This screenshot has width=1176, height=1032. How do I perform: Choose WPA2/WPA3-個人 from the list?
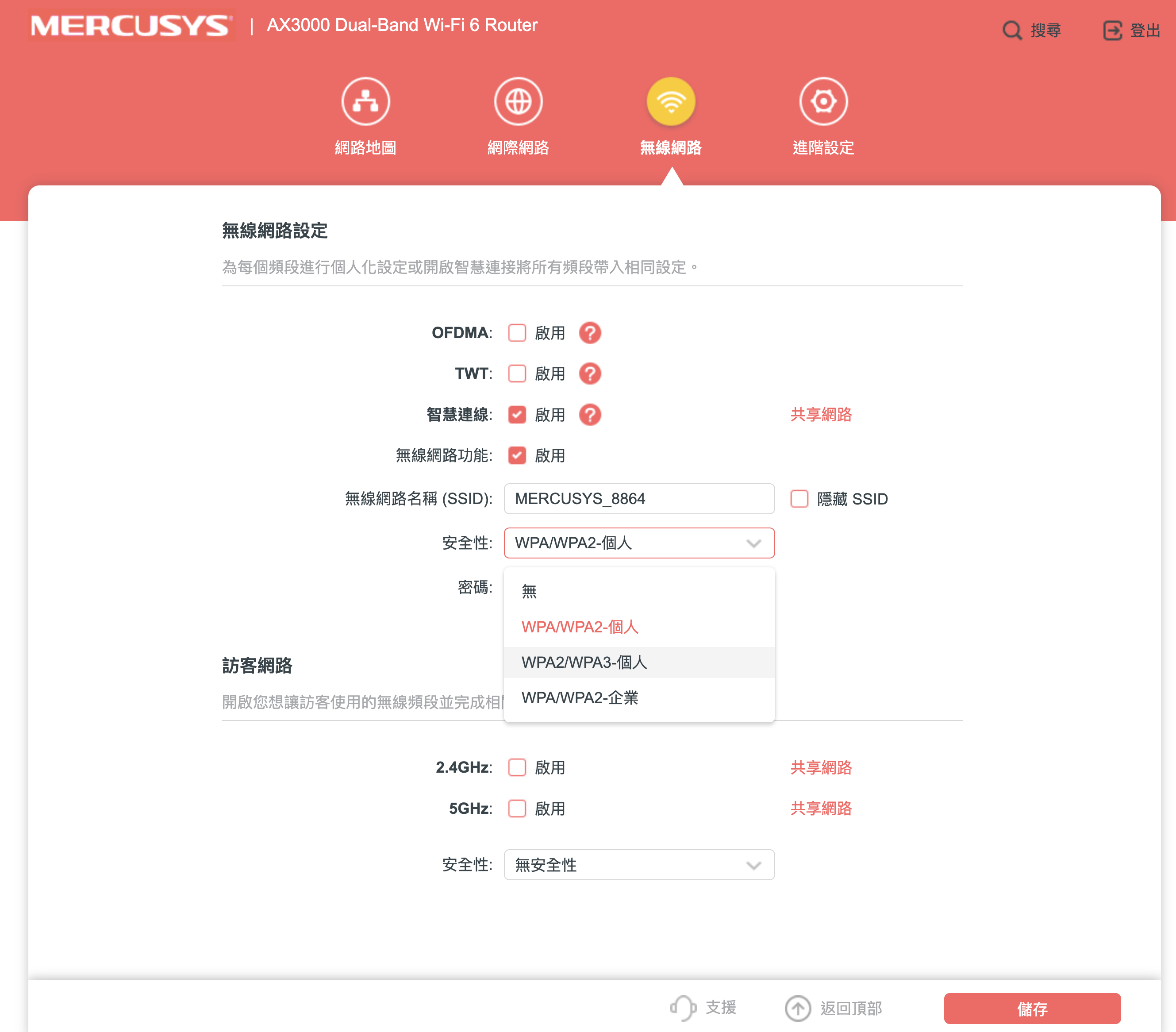click(584, 662)
